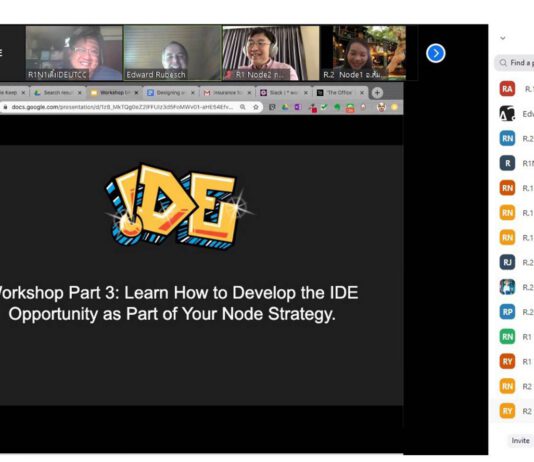
Task: Select the dark R participant avatar
Action: 507,163
